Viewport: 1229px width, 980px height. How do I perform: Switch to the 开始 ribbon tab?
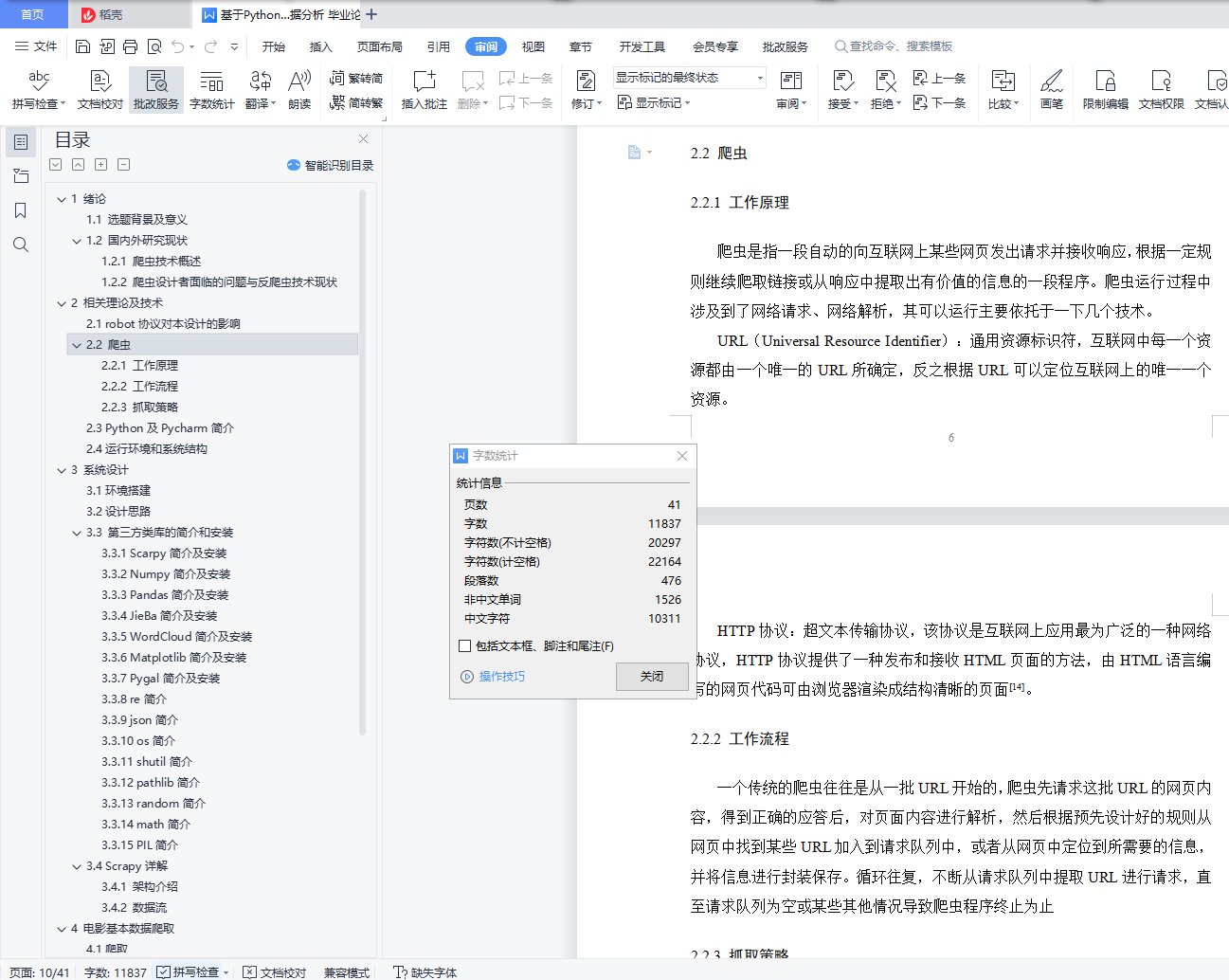click(x=274, y=46)
